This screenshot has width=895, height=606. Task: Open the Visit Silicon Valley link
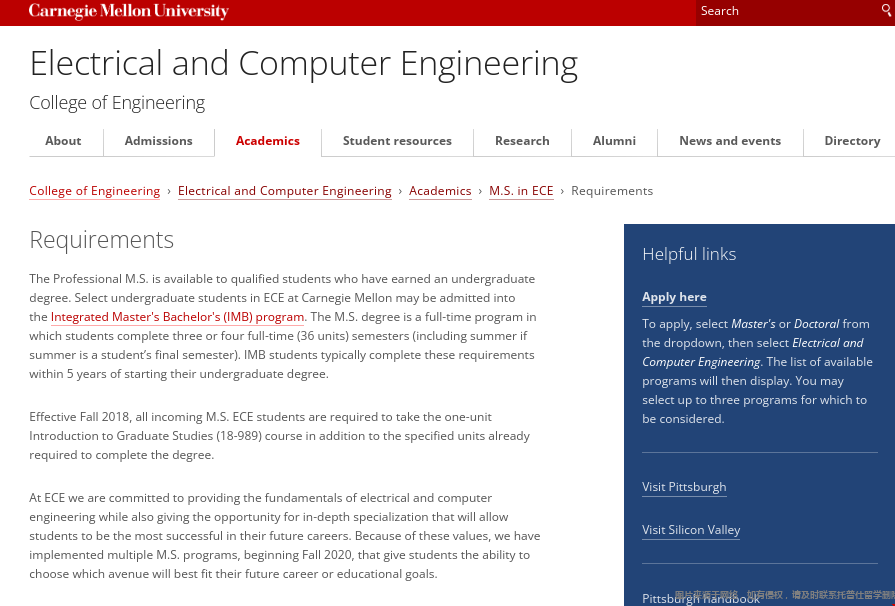coord(691,529)
